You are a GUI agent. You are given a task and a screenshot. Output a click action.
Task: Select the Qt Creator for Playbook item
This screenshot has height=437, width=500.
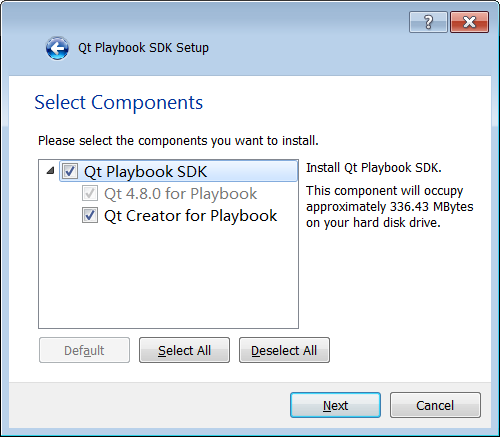(x=190, y=216)
